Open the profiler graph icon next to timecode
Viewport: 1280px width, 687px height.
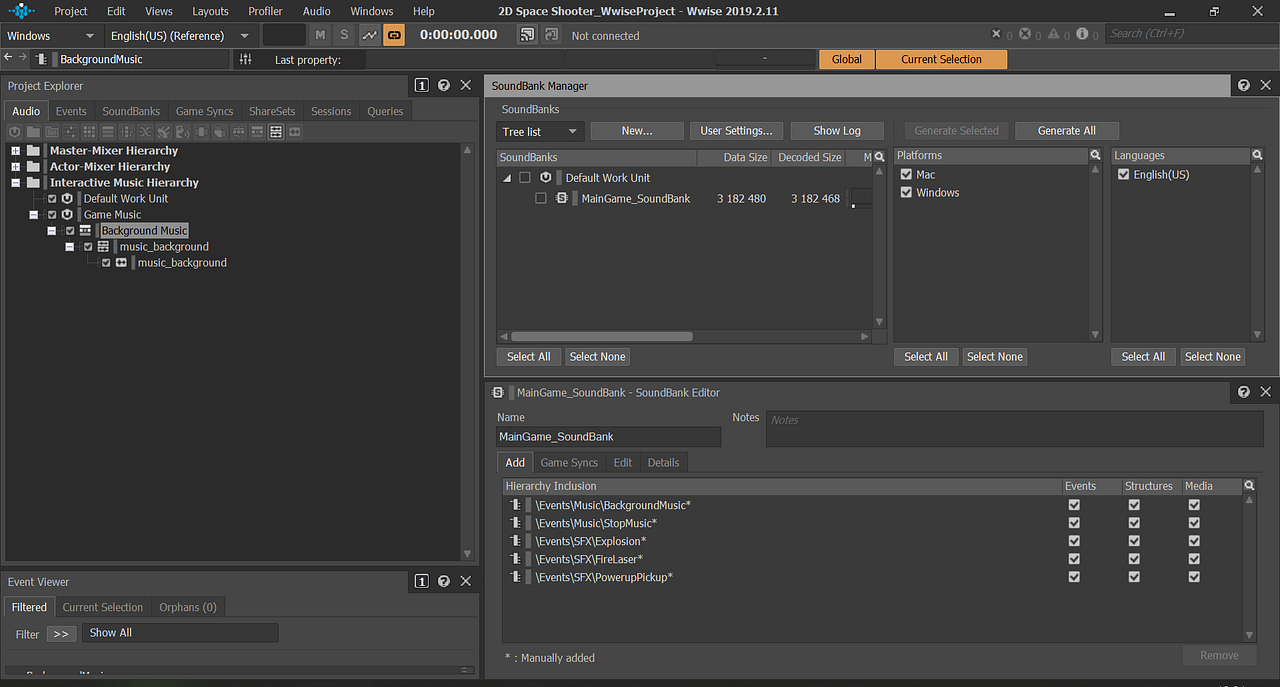(x=369, y=35)
